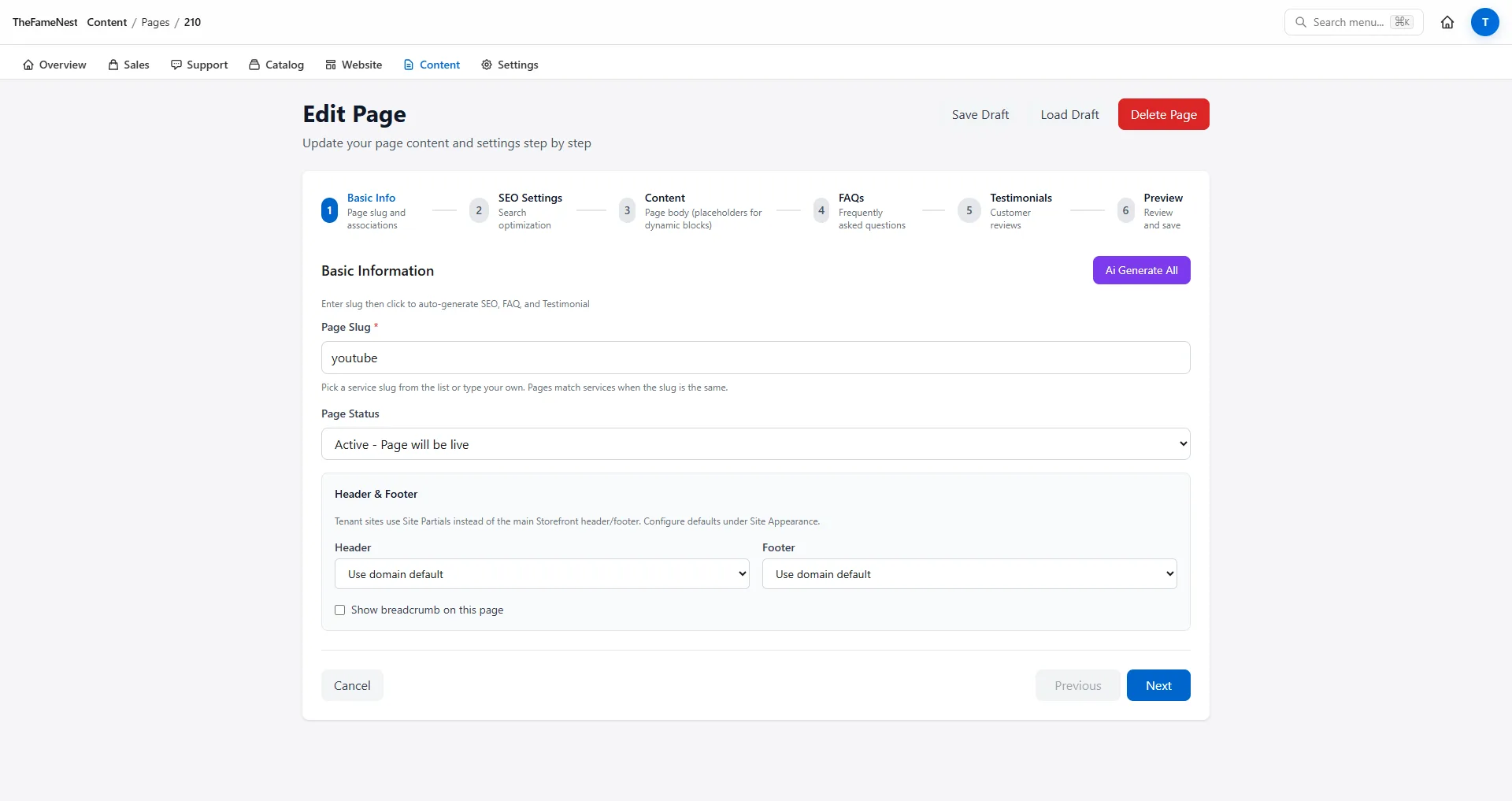Go to step 5 circle Testimonials
This screenshot has width=1512, height=801.
[969, 210]
